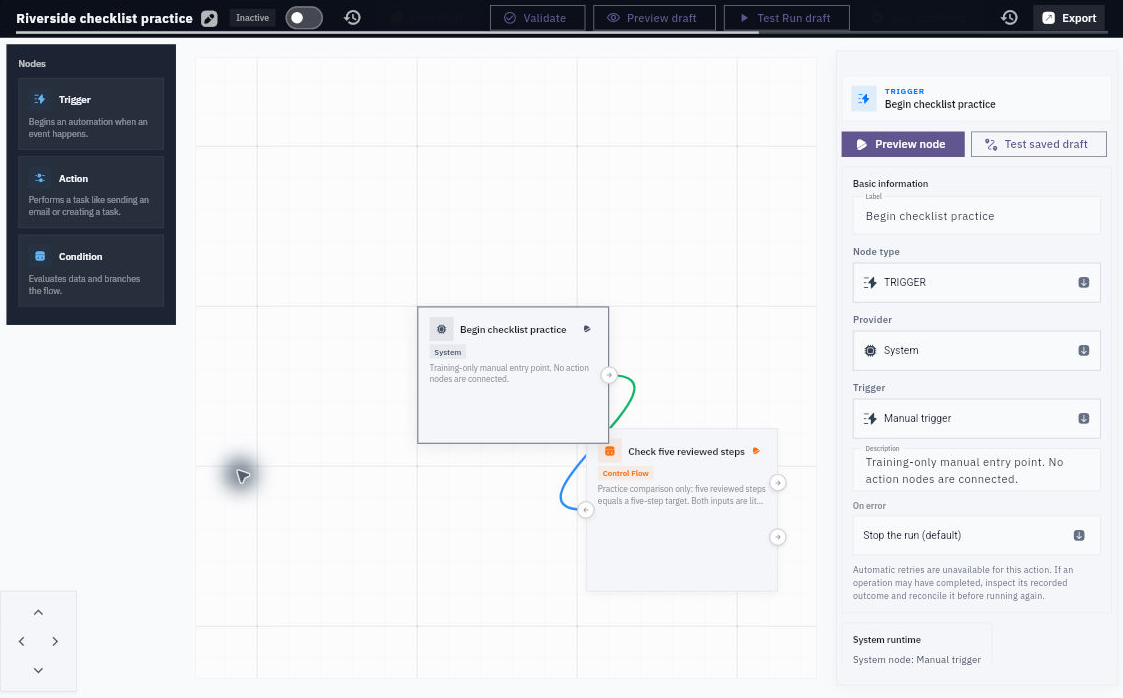1123x698 pixels.
Task: Click the orange icon on the Check five reviewed steps node
Action: tap(609, 451)
